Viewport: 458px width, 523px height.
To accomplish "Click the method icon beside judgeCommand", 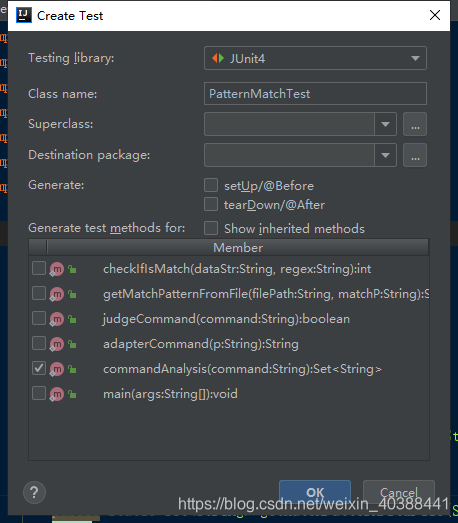I will [x=57, y=319].
